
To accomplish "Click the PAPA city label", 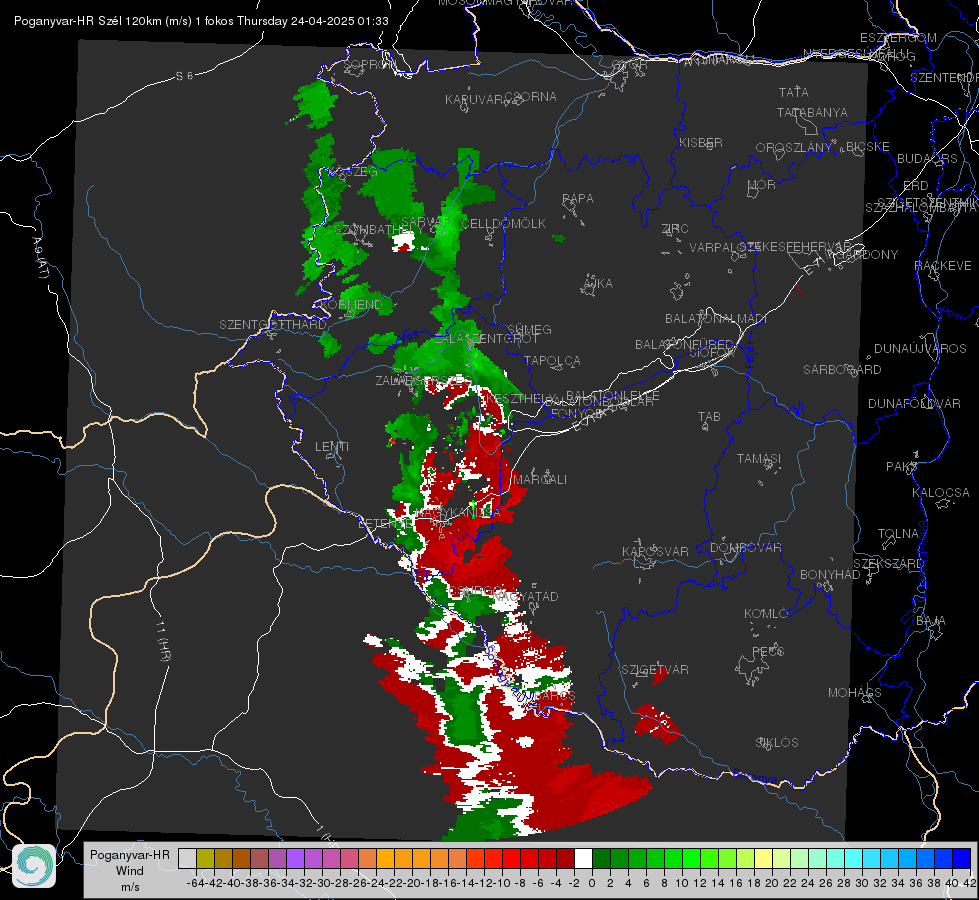I will click(x=578, y=199).
